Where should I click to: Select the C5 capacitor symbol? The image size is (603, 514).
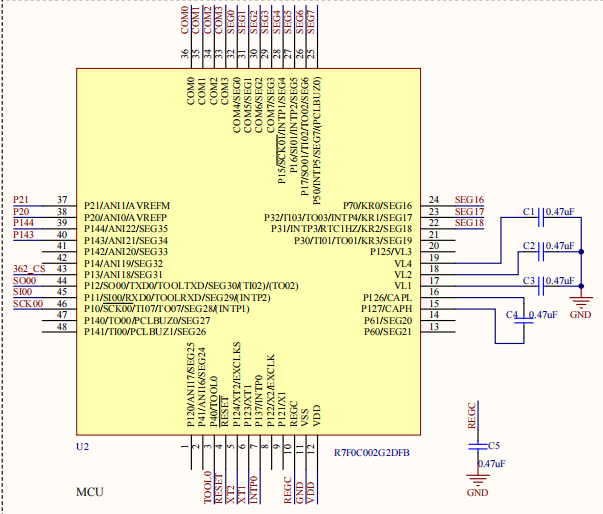(x=478, y=446)
